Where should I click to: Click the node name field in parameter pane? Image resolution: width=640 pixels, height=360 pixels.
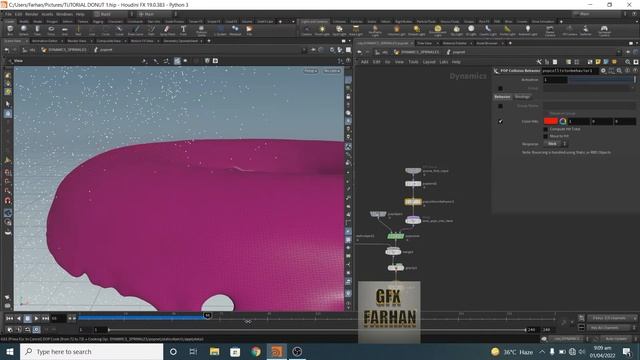coord(570,71)
